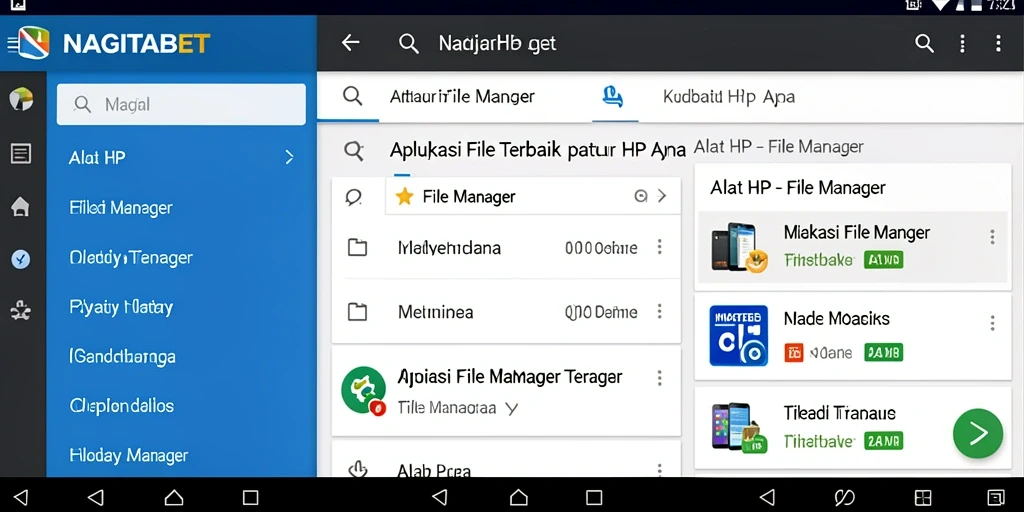The image size is (1024, 512).
Task: Tap the slashed circle navigation icon
Action: [846, 498]
